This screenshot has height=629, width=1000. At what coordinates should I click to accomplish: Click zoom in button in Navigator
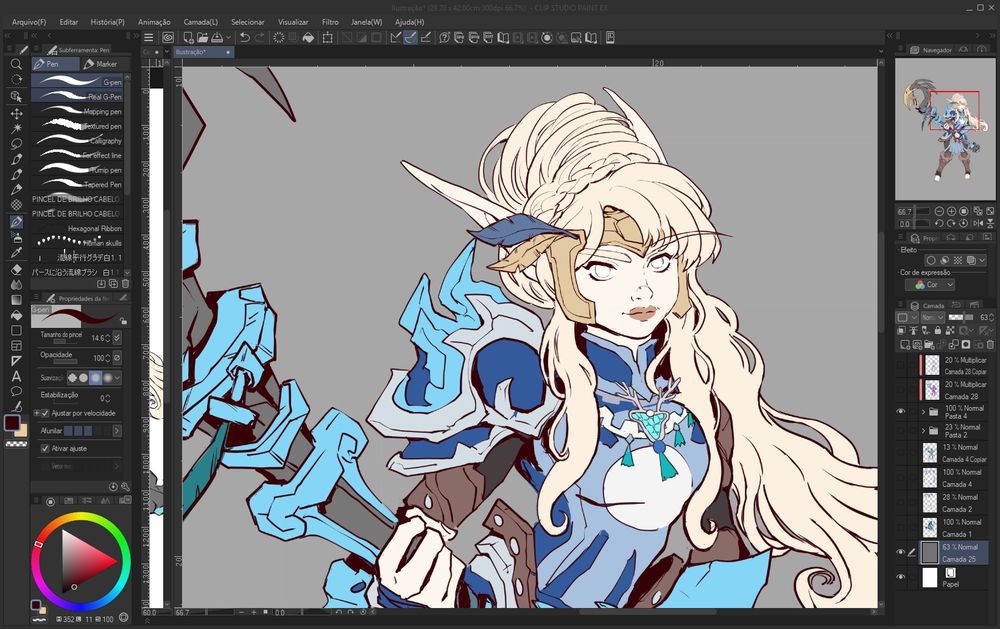[x=952, y=211]
